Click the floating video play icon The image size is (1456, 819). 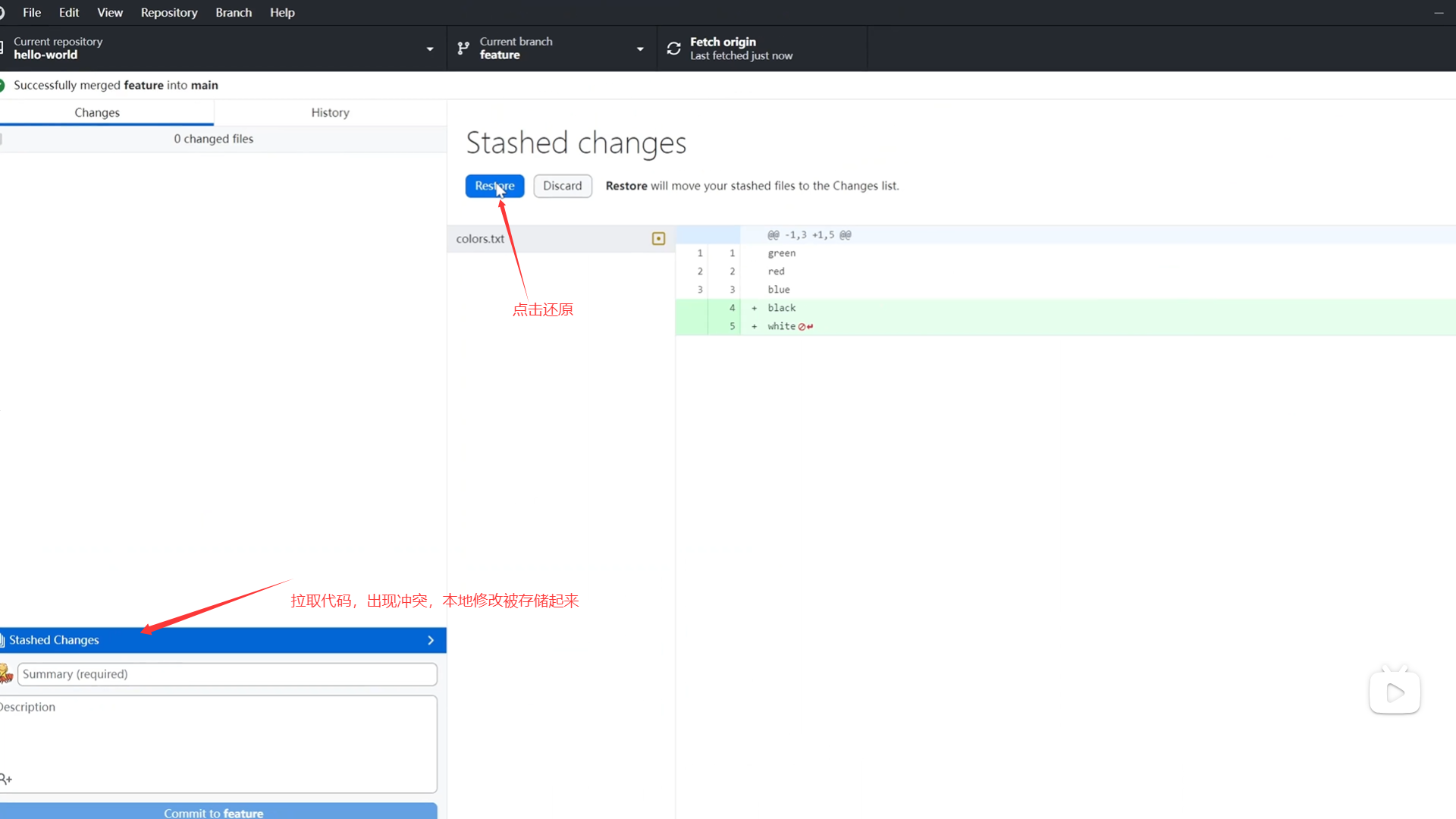click(1395, 692)
